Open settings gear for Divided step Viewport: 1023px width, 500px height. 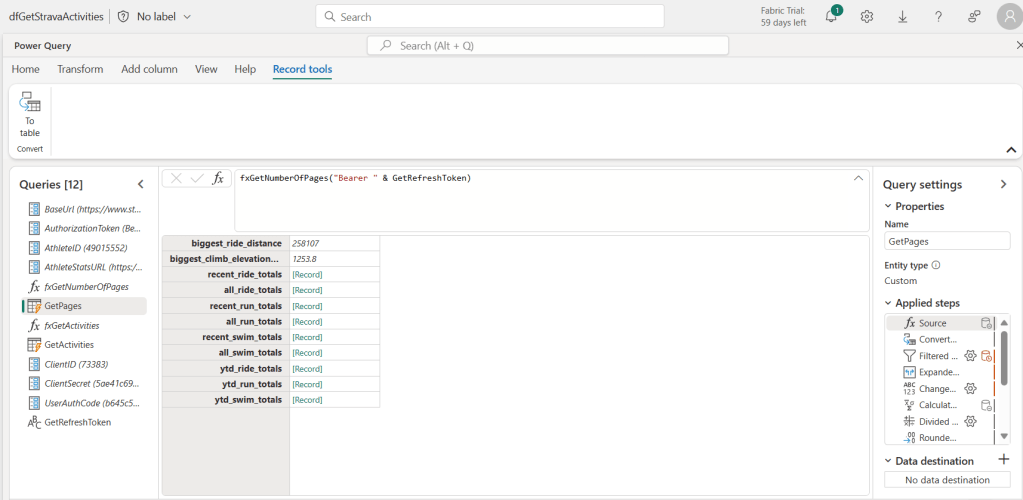point(969,421)
